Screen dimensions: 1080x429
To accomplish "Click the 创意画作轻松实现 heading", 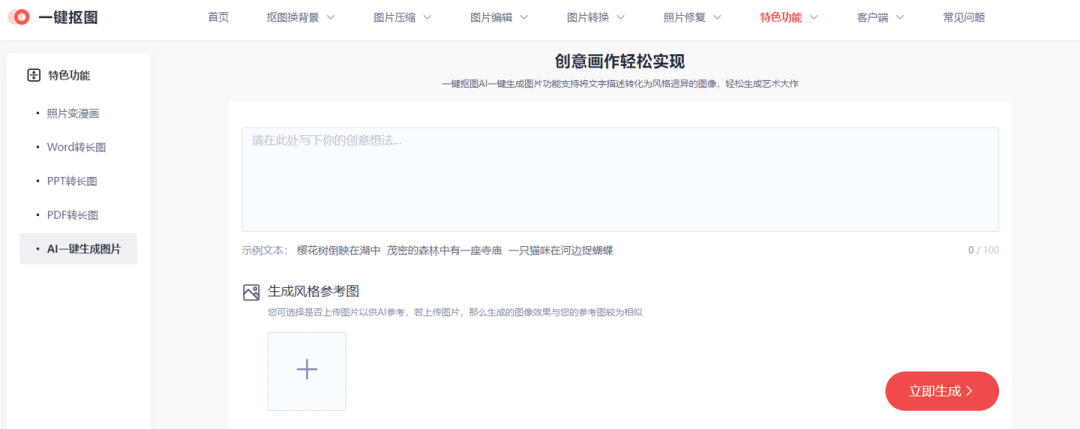I will pyautogui.click(x=620, y=62).
